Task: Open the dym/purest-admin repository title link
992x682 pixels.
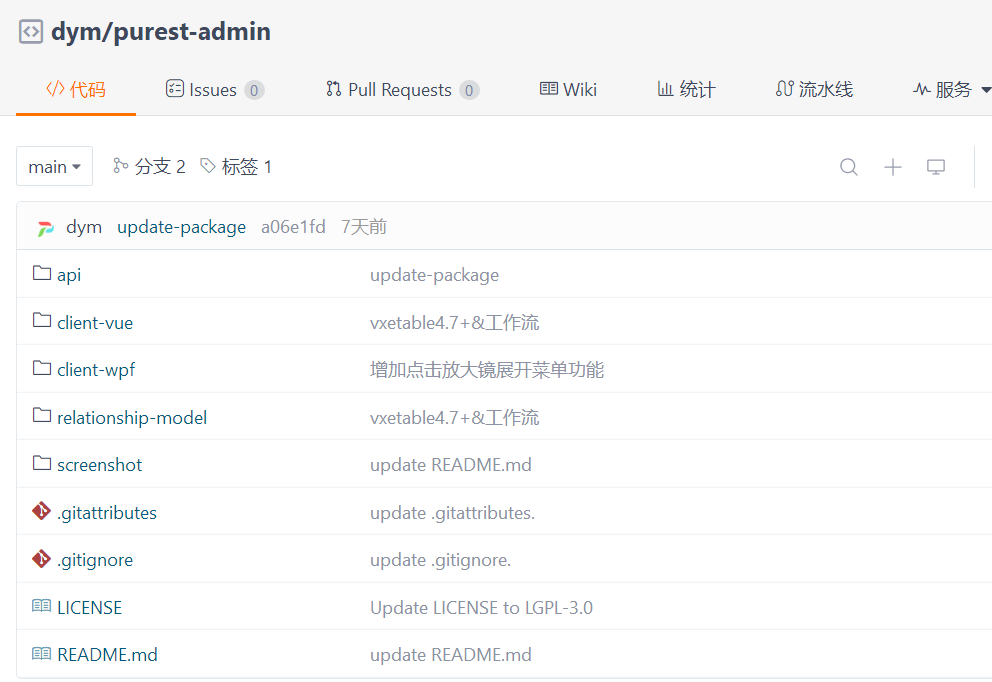Action: tap(161, 32)
